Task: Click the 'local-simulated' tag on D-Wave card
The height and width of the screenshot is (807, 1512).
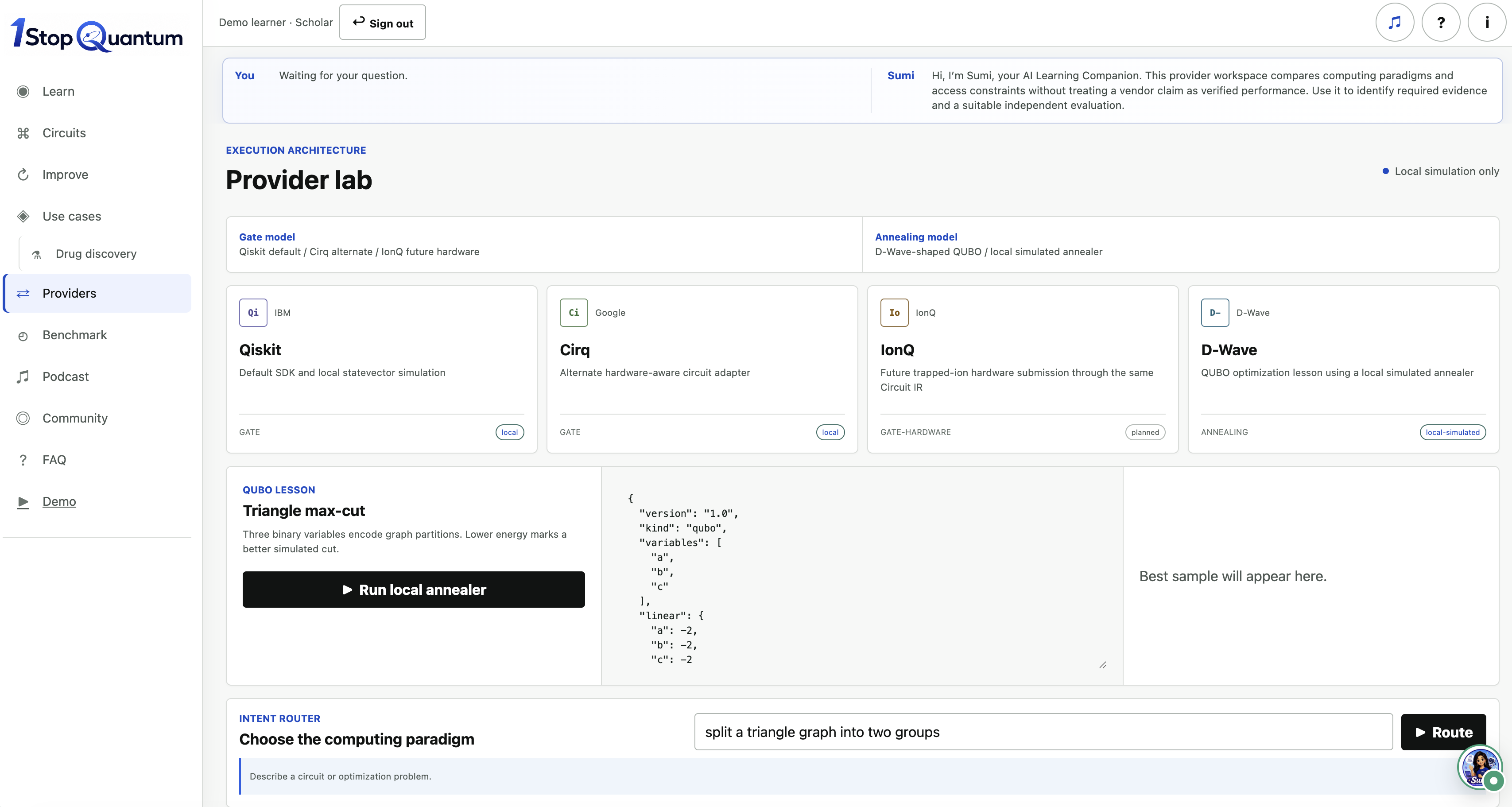Action: tap(1453, 433)
